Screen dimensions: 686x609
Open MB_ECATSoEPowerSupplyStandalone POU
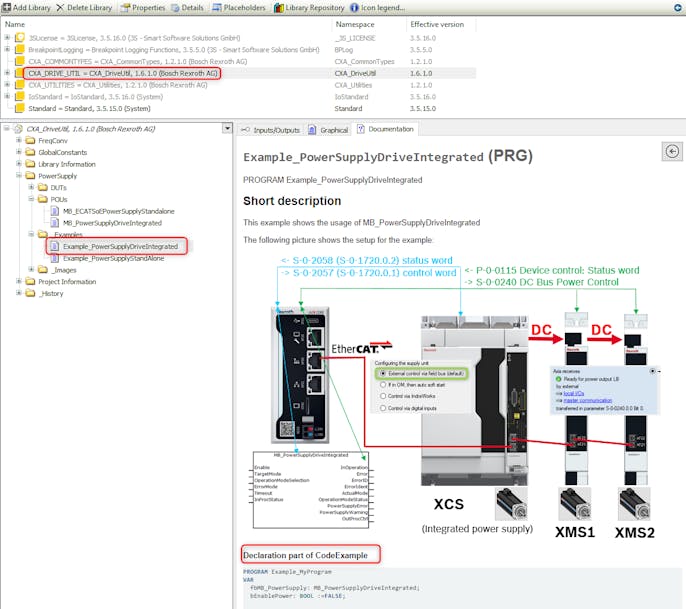119,211
